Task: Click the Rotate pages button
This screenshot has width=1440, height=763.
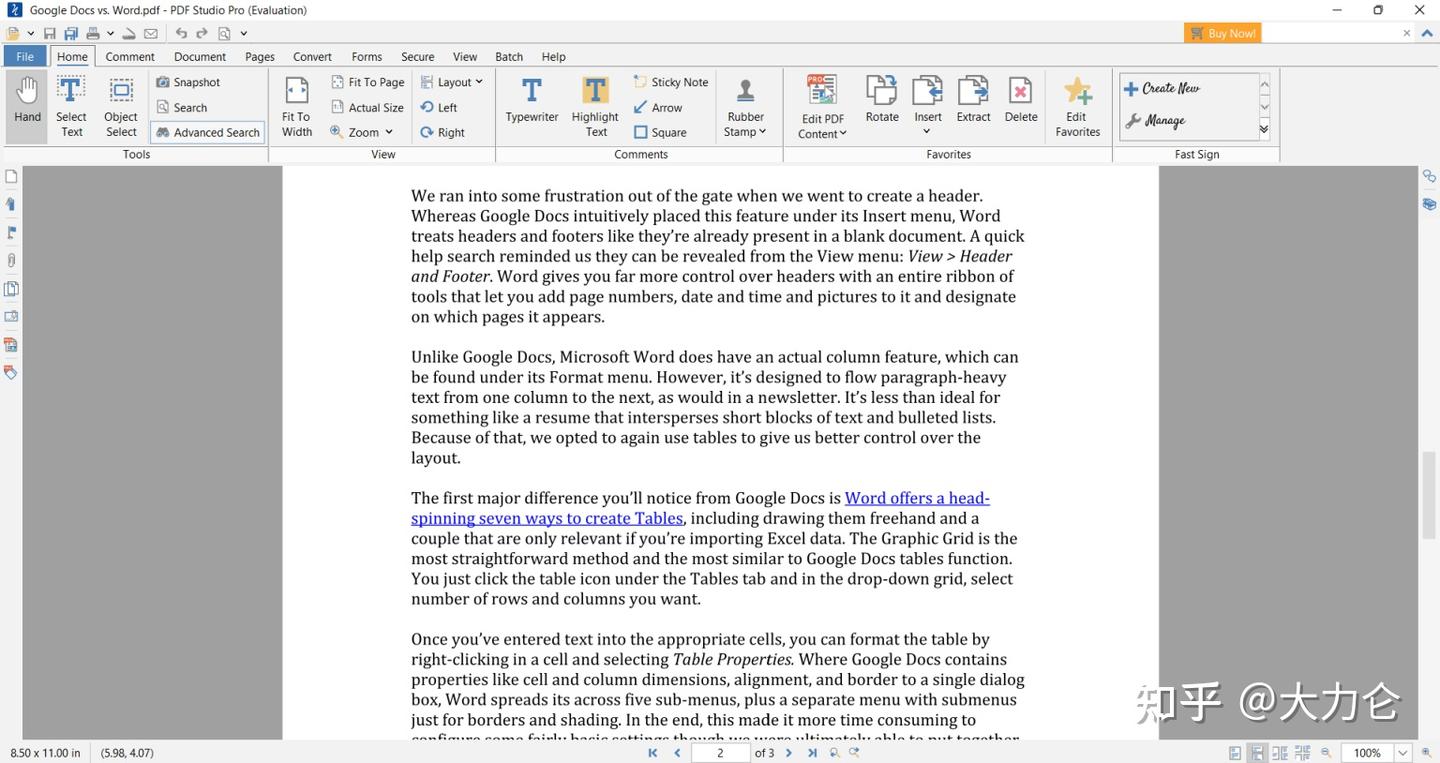Action: click(x=882, y=100)
